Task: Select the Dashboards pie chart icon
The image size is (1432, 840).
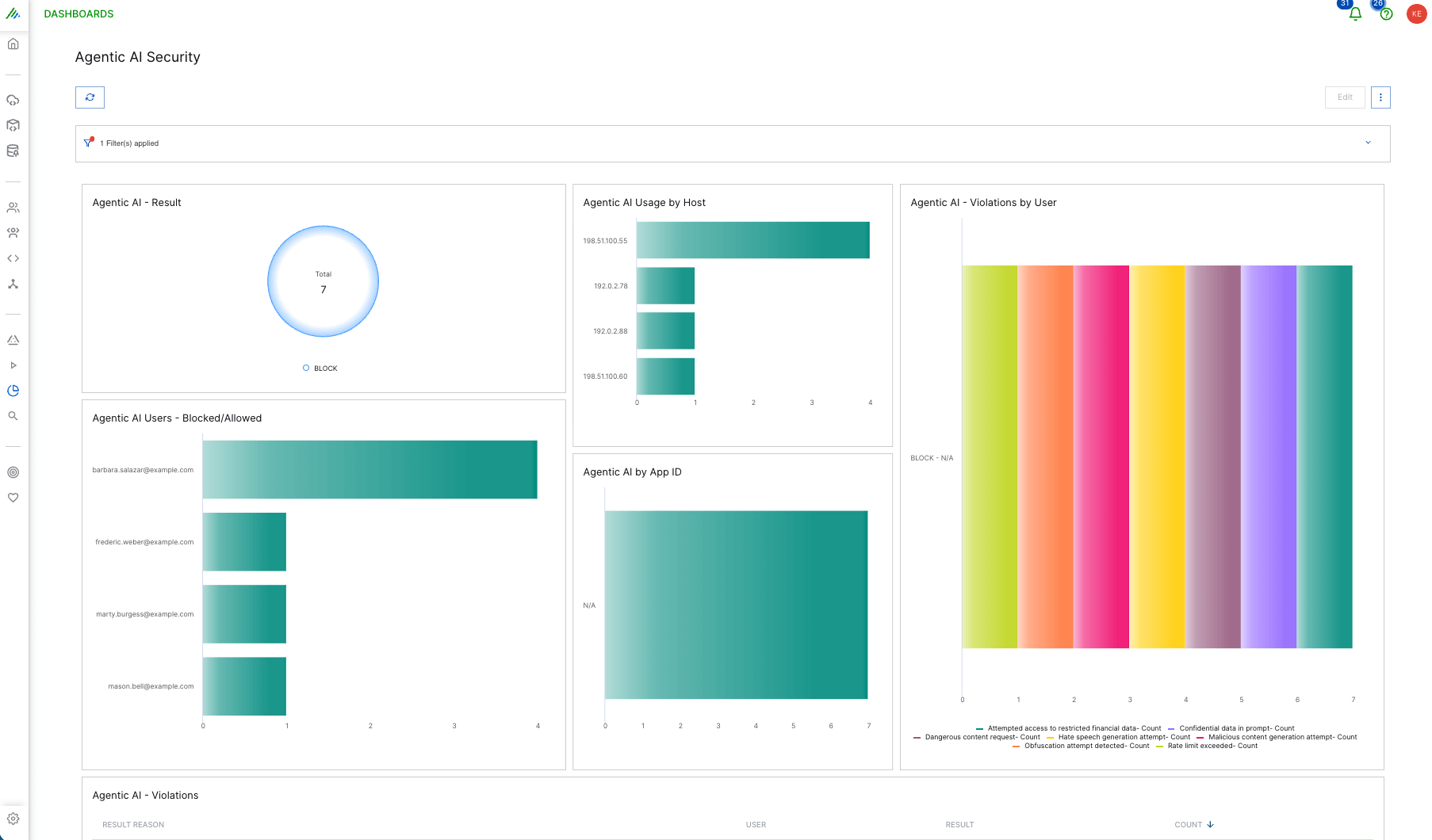Action: (13, 390)
